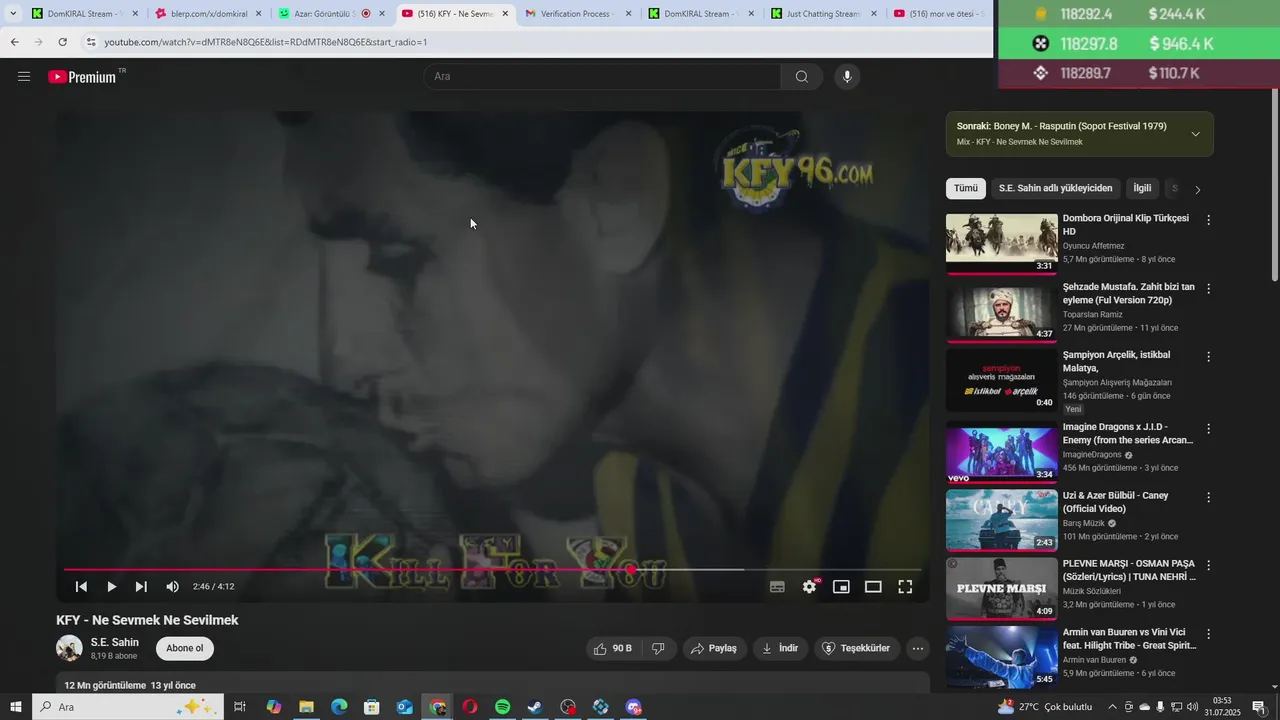Open the Imagine Dragons Enemy thumbnail
1280x720 pixels.
click(1001, 453)
